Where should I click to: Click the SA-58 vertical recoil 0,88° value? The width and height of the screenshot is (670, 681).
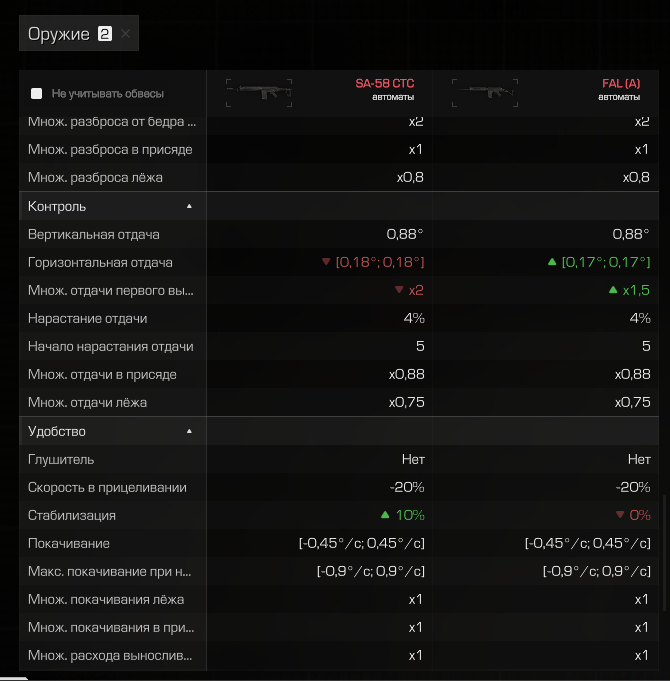tap(405, 235)
